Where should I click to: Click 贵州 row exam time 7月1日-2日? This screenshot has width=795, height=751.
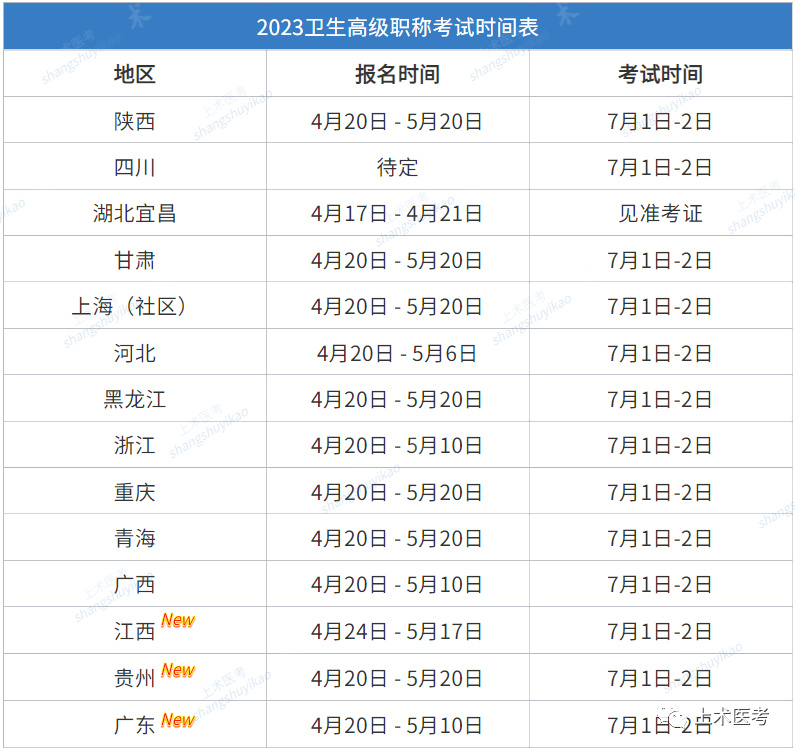pos(660,678)
